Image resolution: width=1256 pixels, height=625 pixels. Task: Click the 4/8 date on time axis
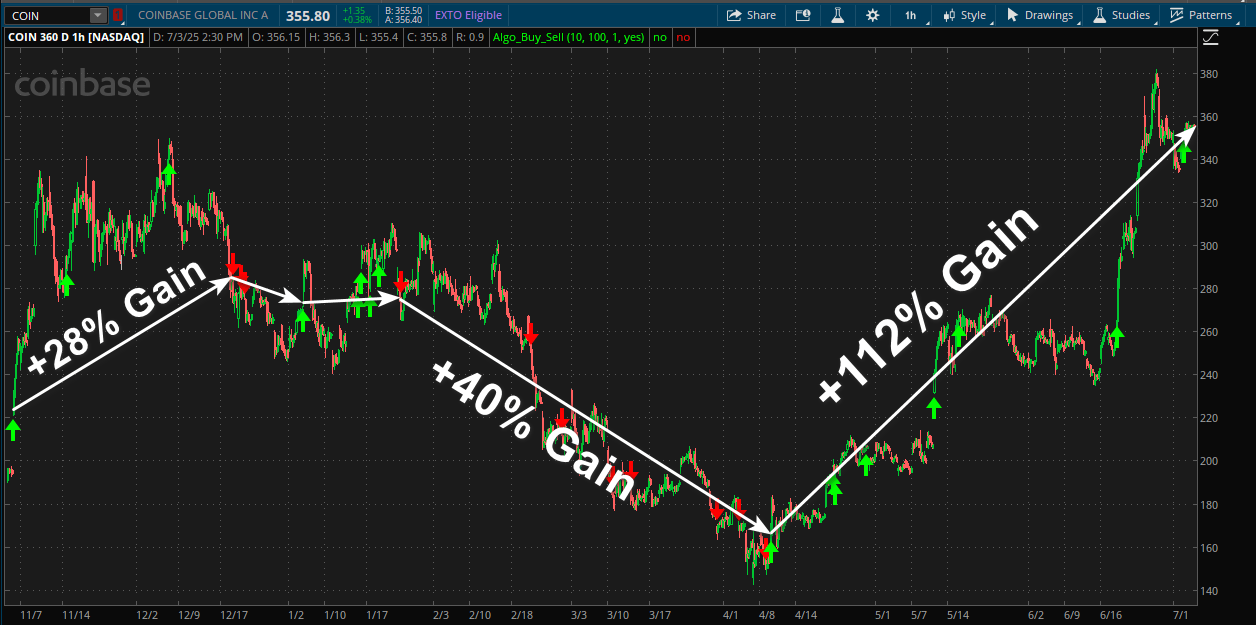767,615
